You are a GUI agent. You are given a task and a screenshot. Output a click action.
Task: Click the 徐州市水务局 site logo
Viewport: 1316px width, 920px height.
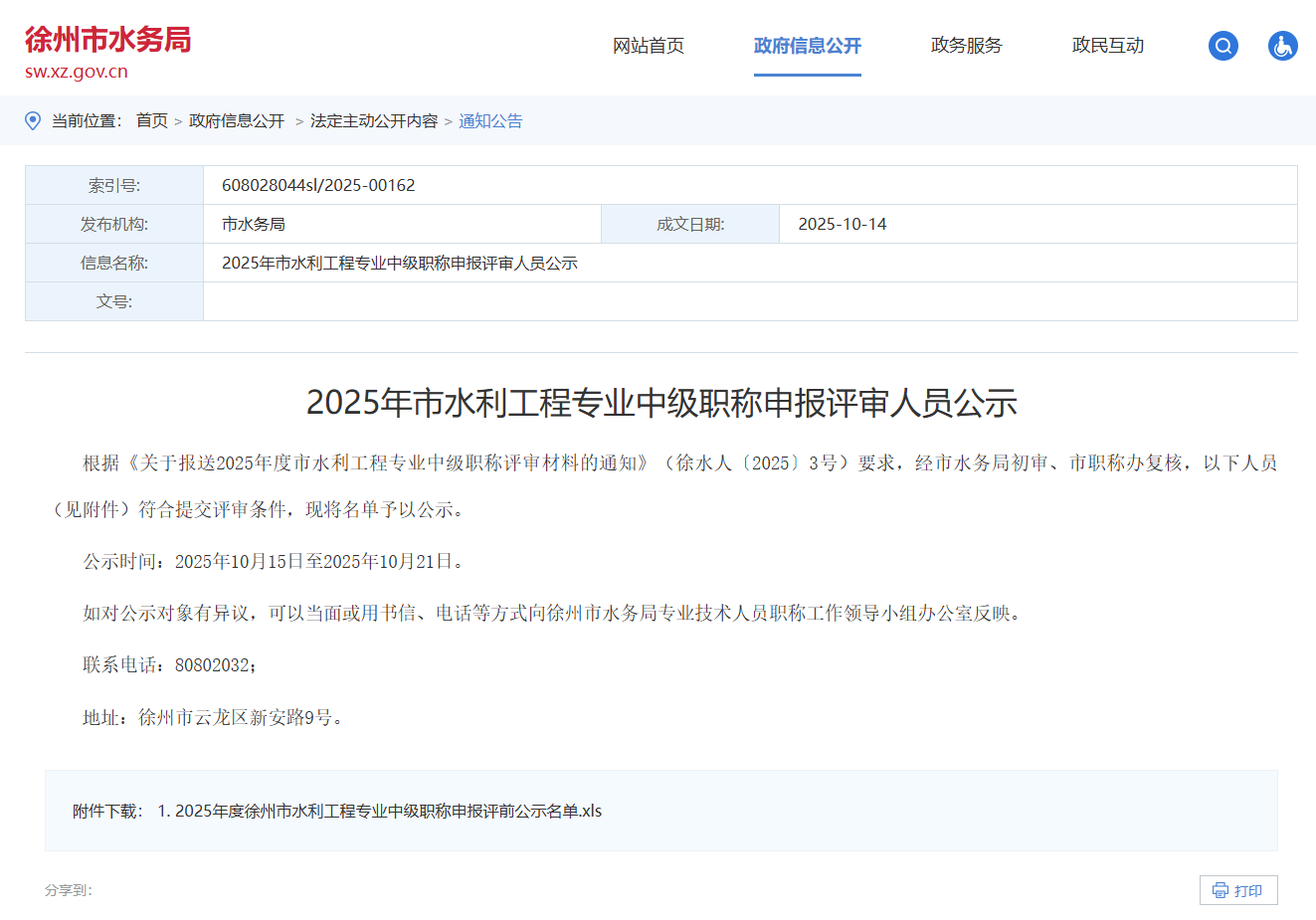(x=107, y=40)
